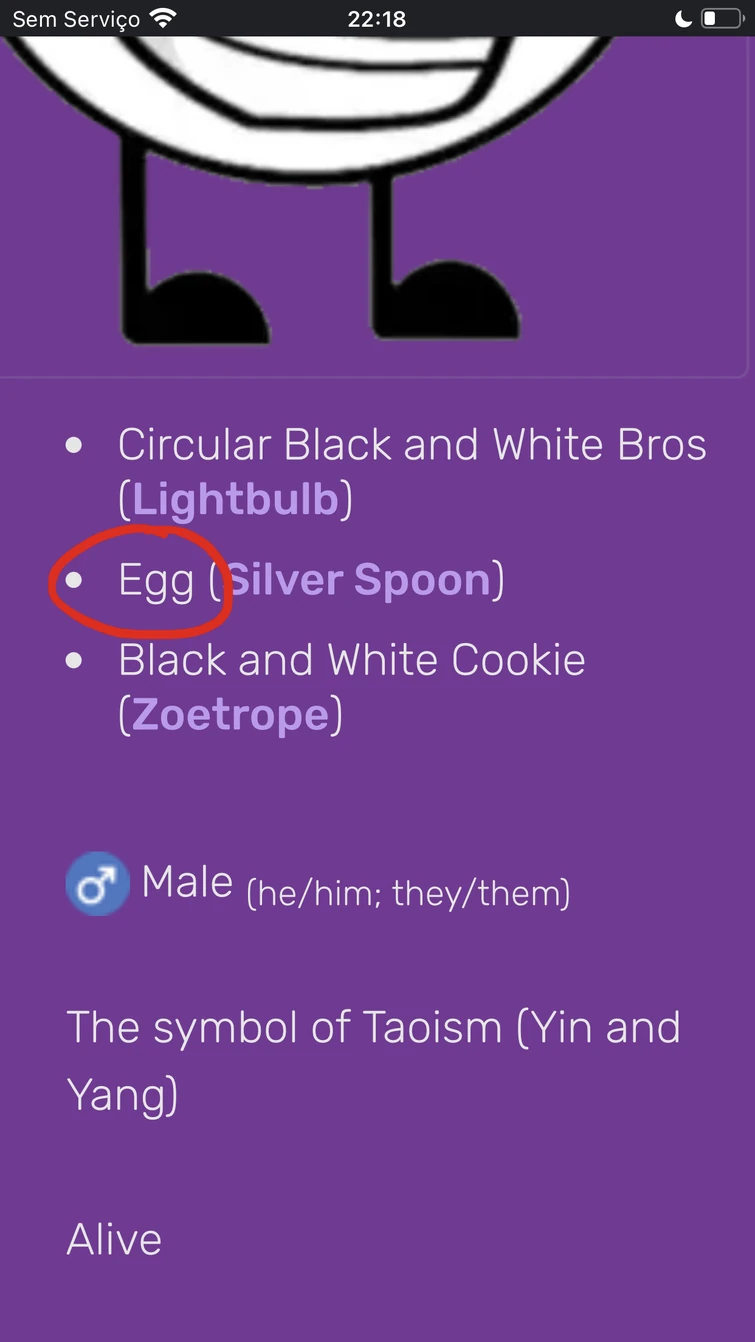Tap the Do Not Disturb moon icon

pos(684,17)
